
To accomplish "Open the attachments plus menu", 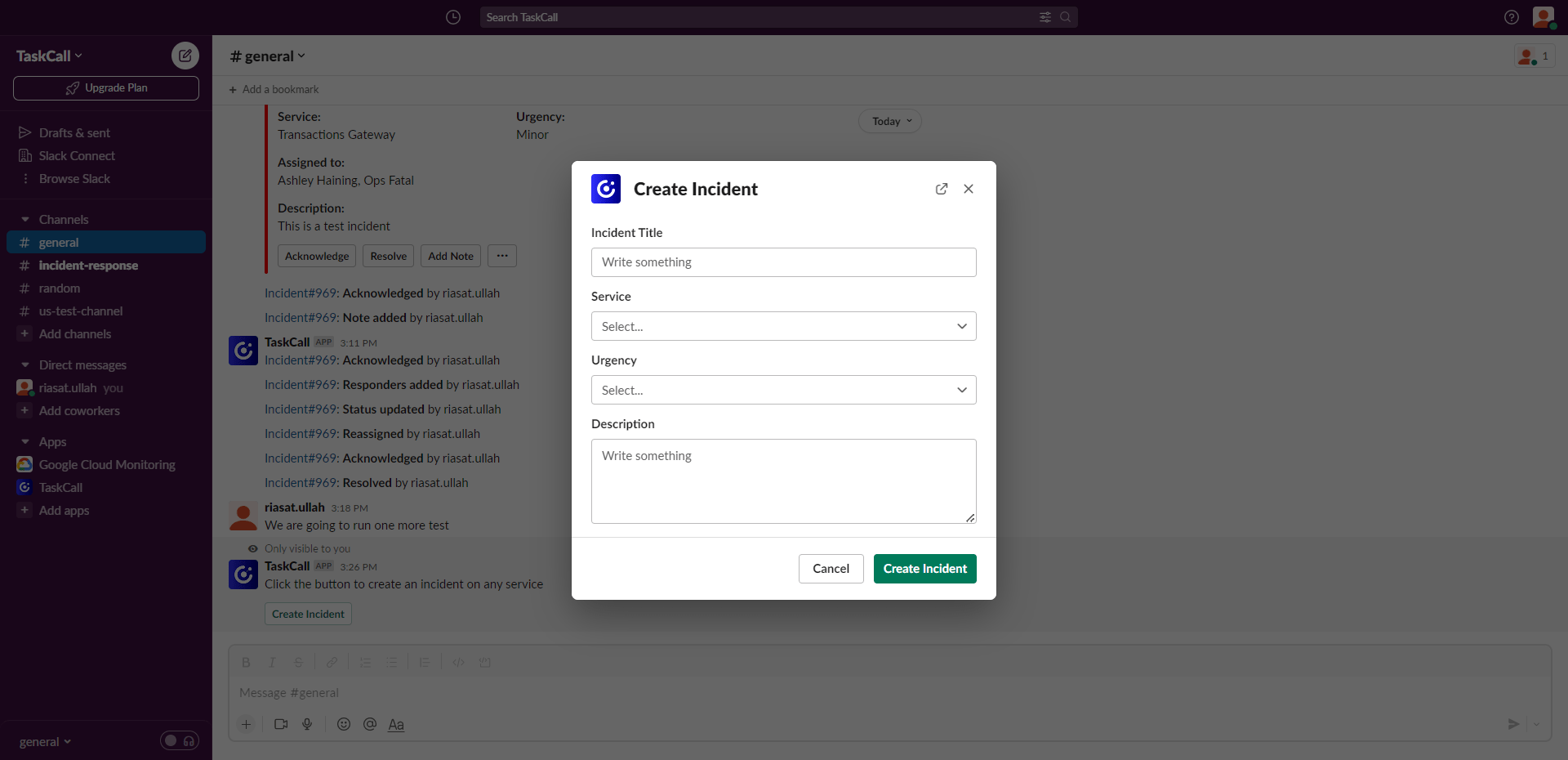I will pos(246,724).
